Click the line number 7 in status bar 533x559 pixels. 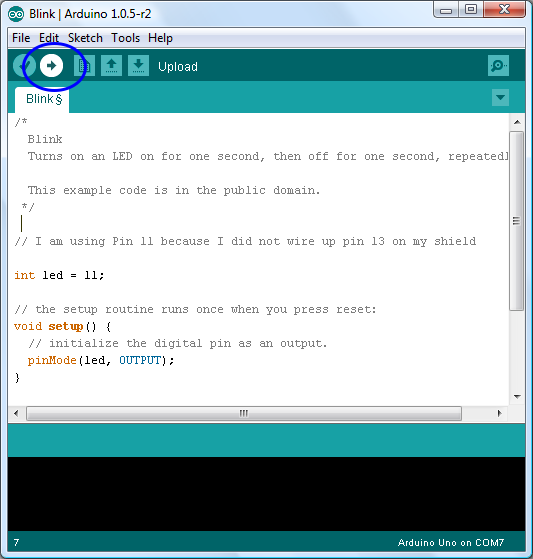tap(16, 543)
